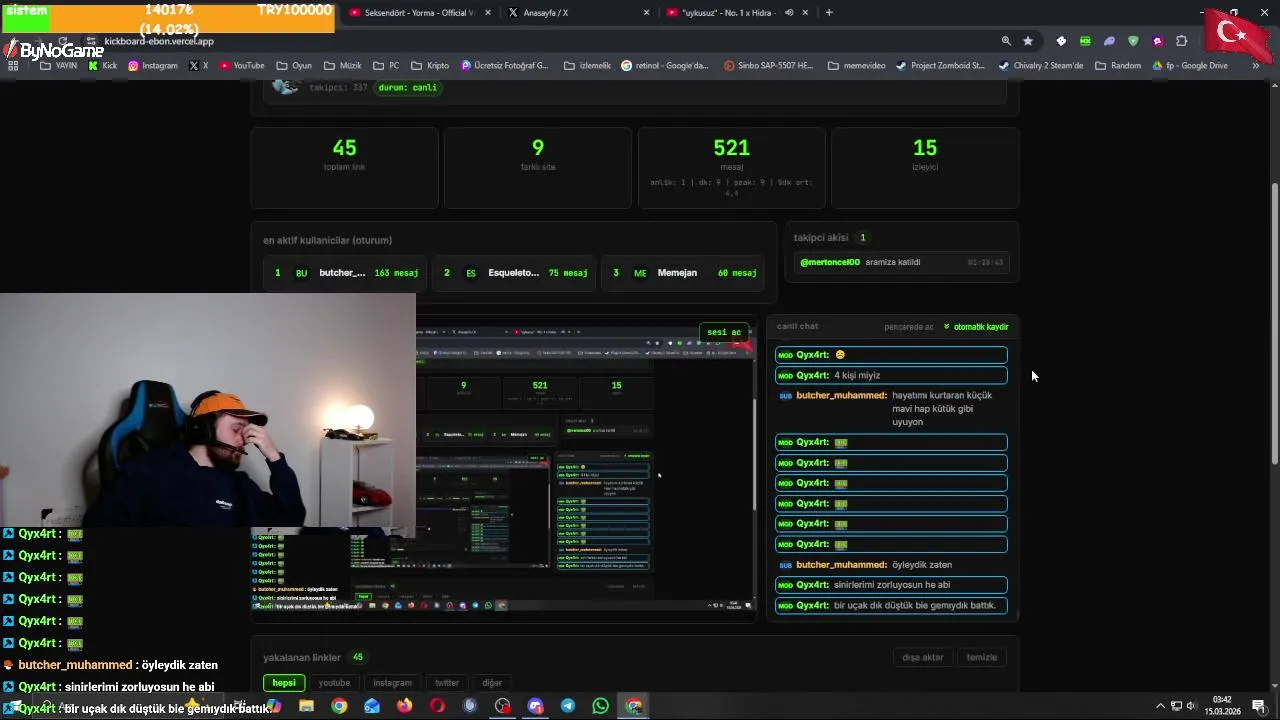Click the dışa aktar export button
Screen dimensions: 1280x720
coord(922,657)
